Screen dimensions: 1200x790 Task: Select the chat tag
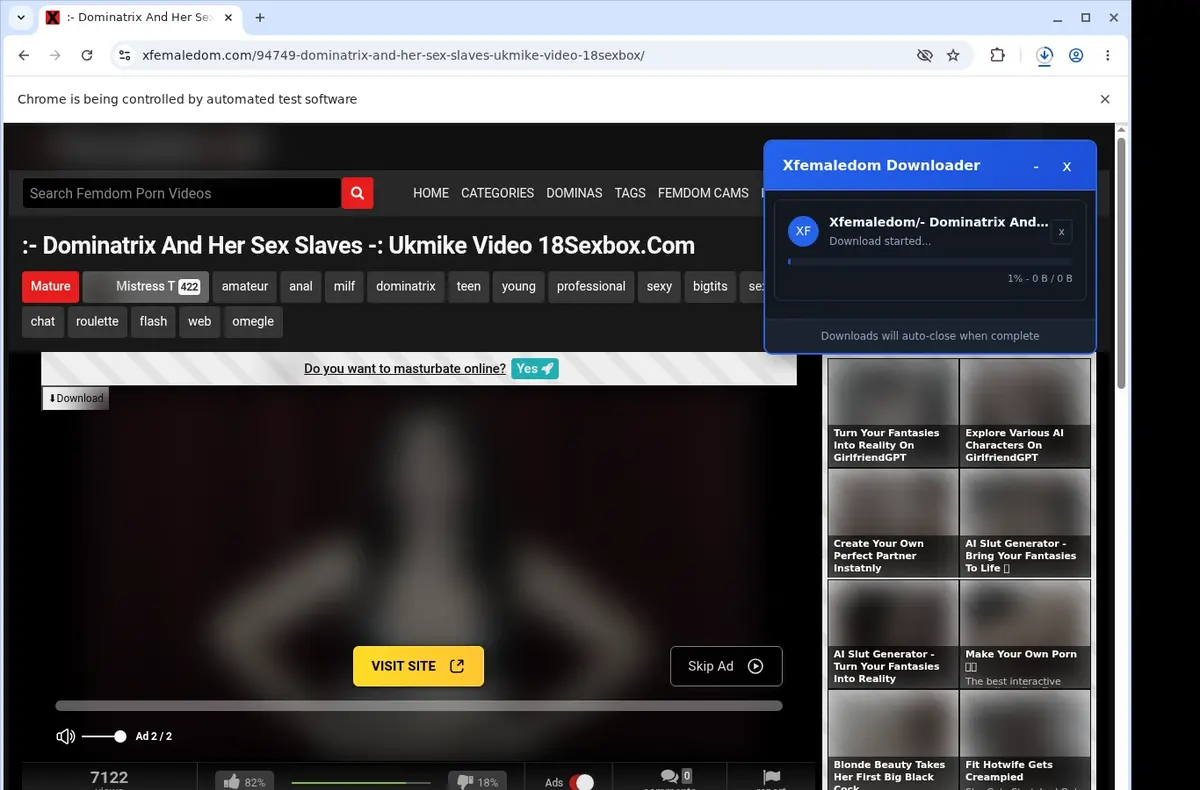(x=43, y=321)
